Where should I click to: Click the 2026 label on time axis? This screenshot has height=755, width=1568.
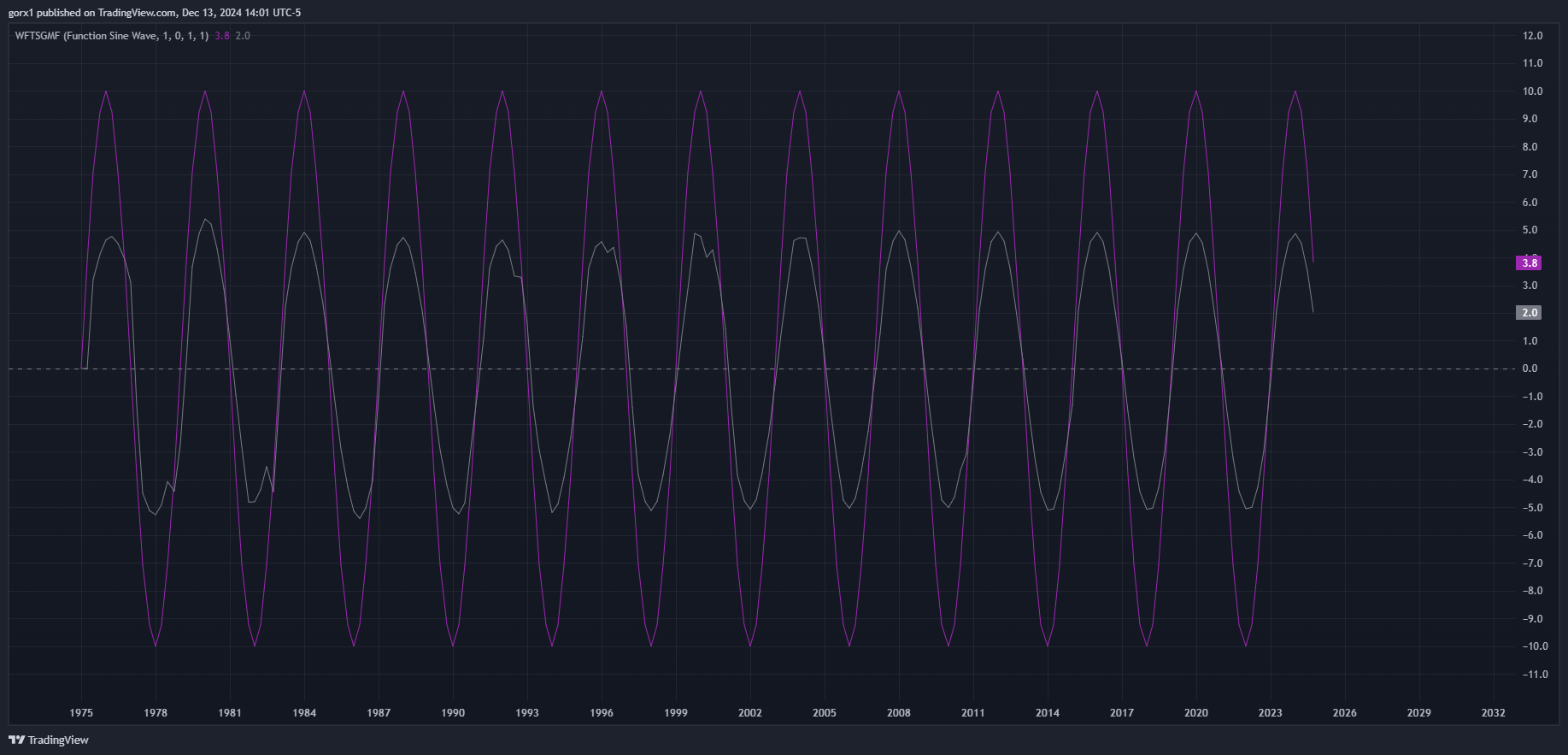pyautogui.click(x=1345, y=713)
